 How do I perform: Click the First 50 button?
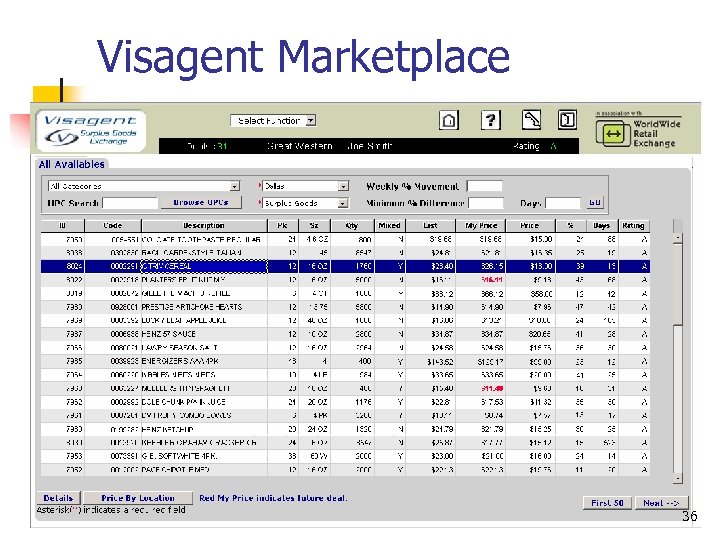pos(607,503)
